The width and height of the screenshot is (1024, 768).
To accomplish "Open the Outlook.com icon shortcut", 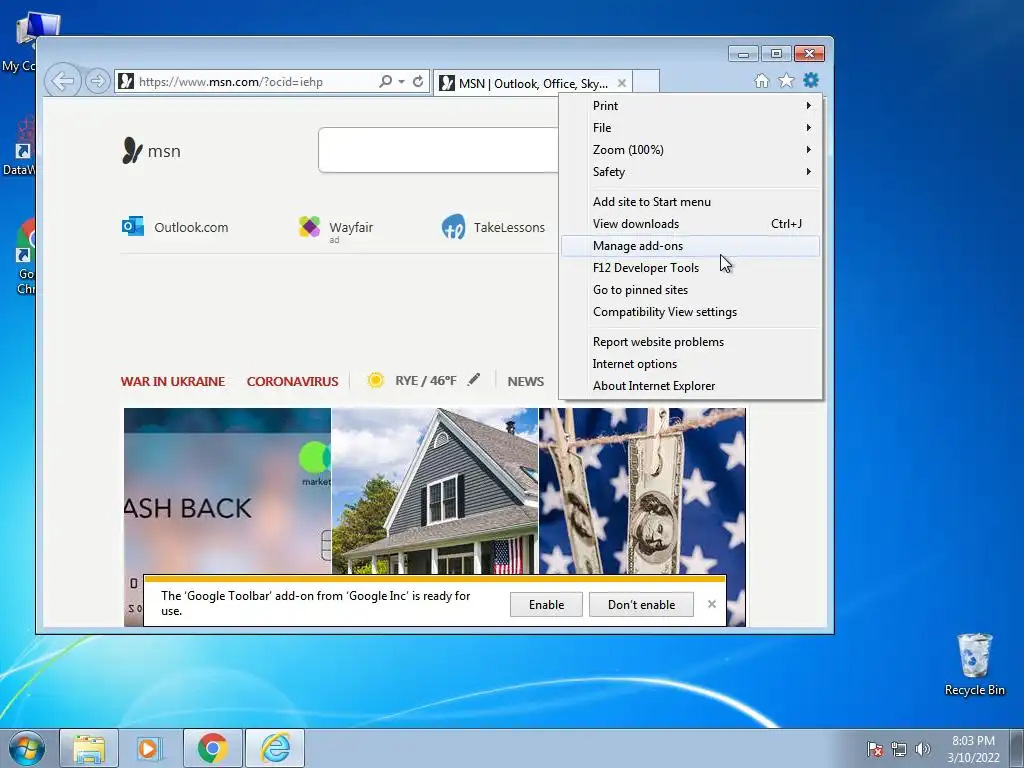I will point(133,226).
